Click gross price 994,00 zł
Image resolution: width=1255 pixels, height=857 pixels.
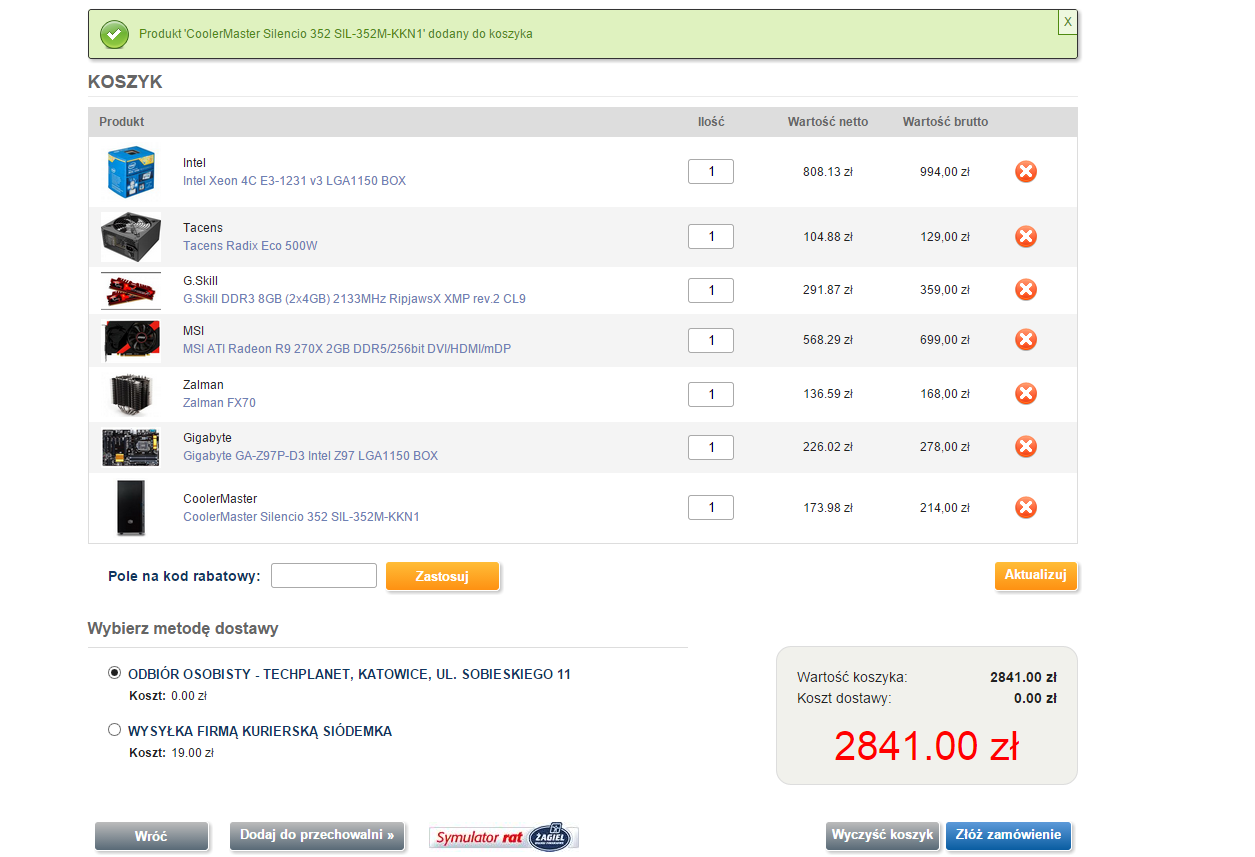[945, 172]
